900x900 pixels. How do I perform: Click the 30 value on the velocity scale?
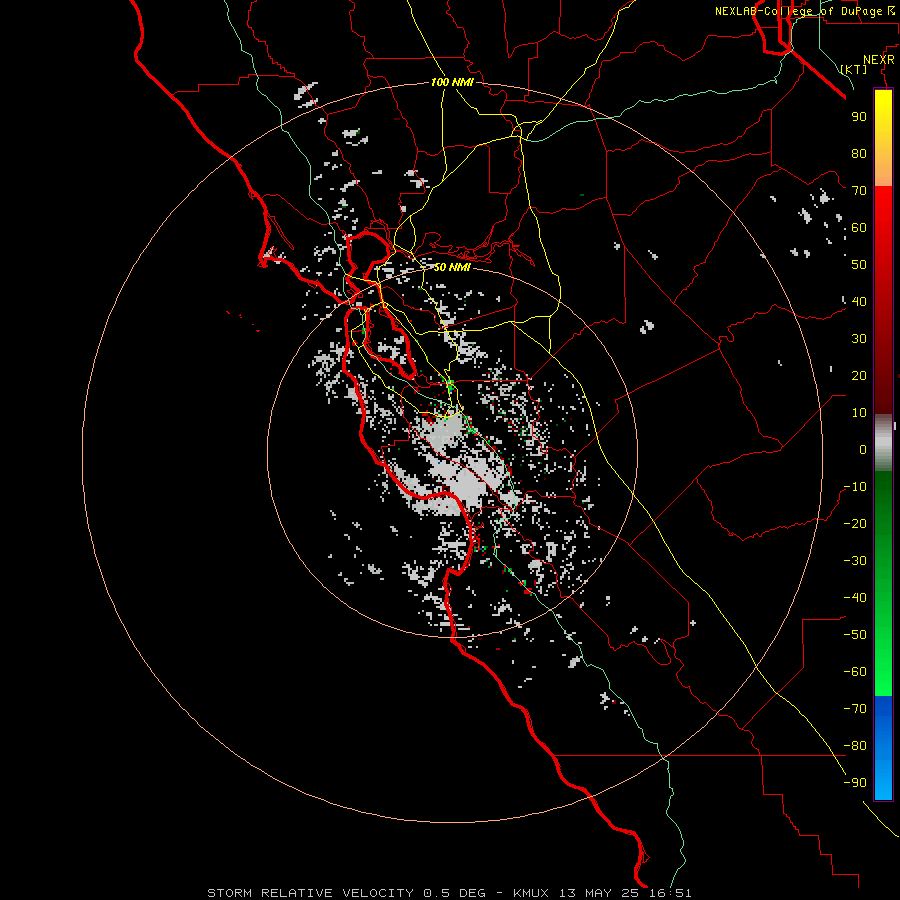click(859, 339)
